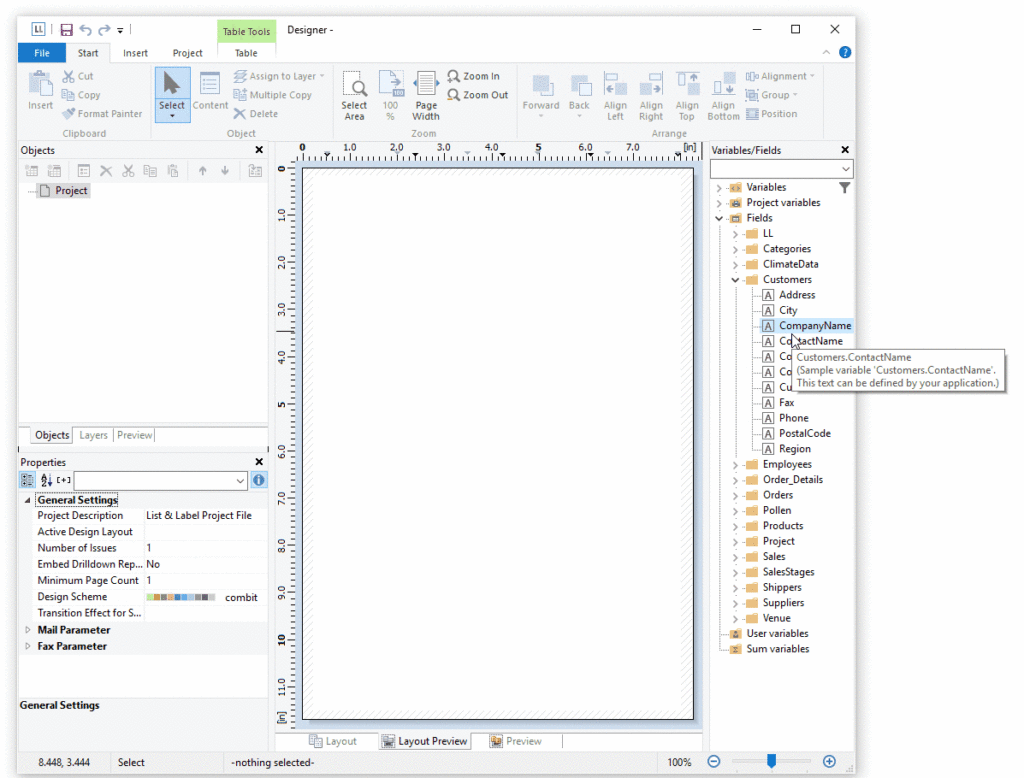Image resolution: width=1024 pixels, height=778 pixels.
Task: Choose the Select tool in the ribbon
Action: coord(172,95)
